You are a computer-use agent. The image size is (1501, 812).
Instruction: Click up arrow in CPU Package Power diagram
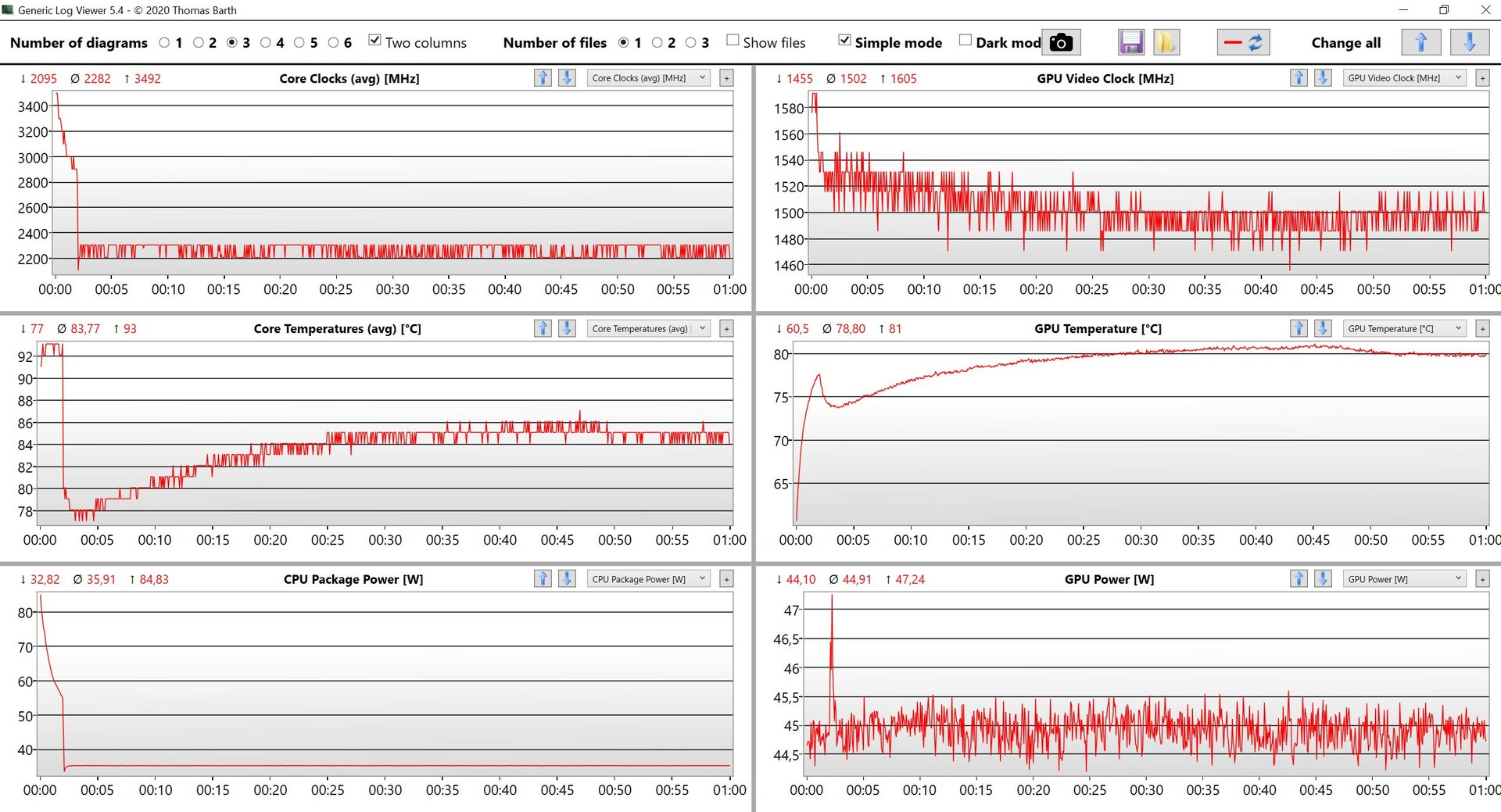(543, 578)
